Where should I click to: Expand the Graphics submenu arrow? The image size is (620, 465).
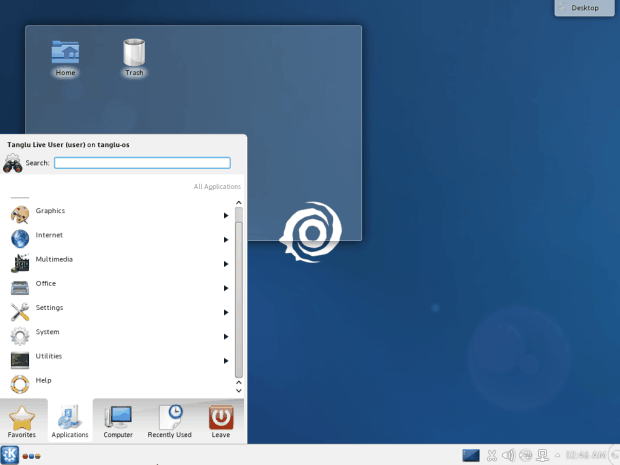226,215
